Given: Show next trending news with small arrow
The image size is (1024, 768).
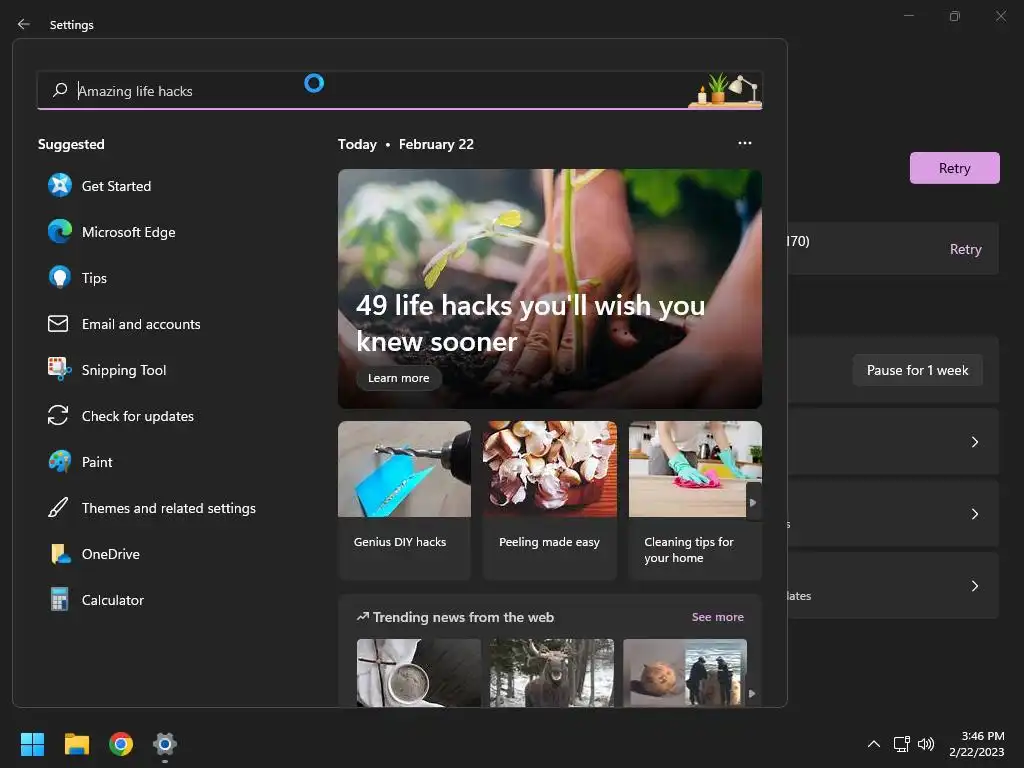Looking at the screenshot, I should pyautogui.click(x=752, y=694).
